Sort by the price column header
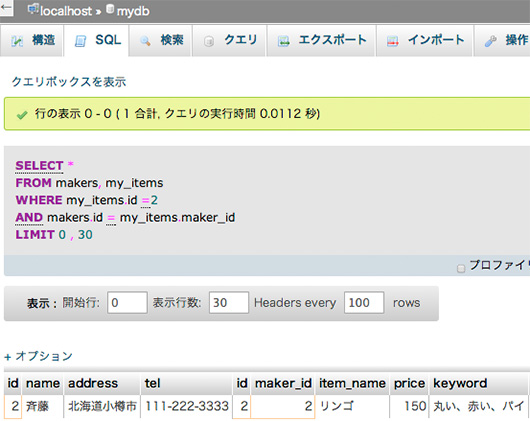The width and height of the screenshot is (530, 421). click(x=409, y=383)
